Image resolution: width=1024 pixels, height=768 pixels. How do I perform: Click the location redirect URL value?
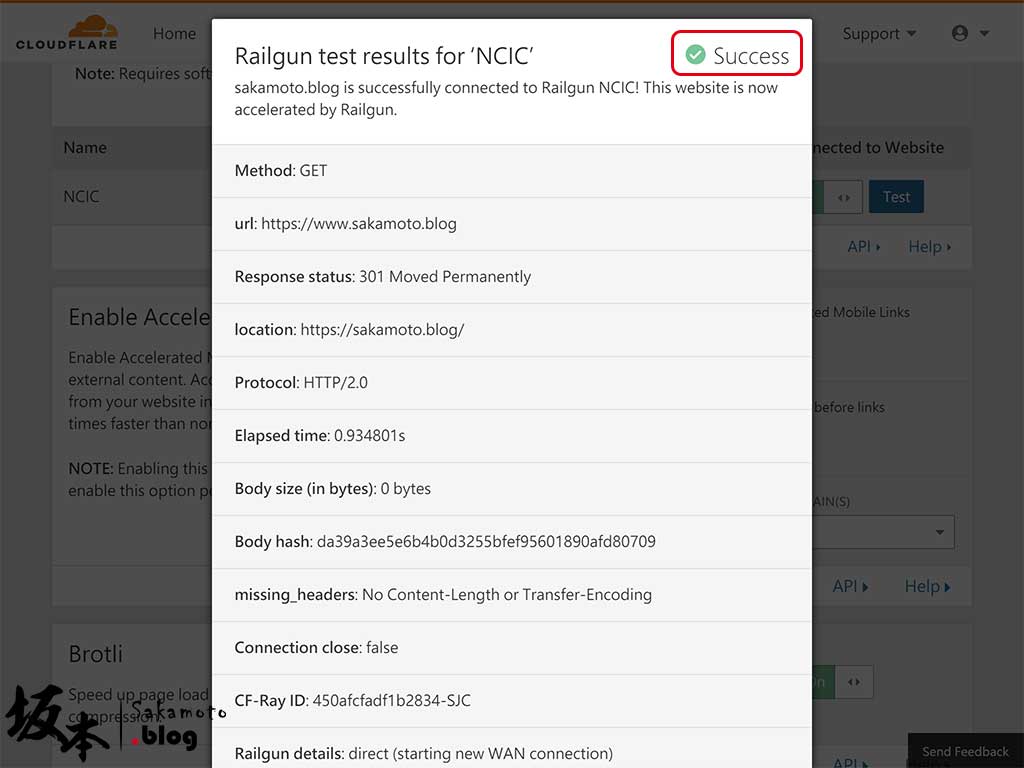point(382,330)
